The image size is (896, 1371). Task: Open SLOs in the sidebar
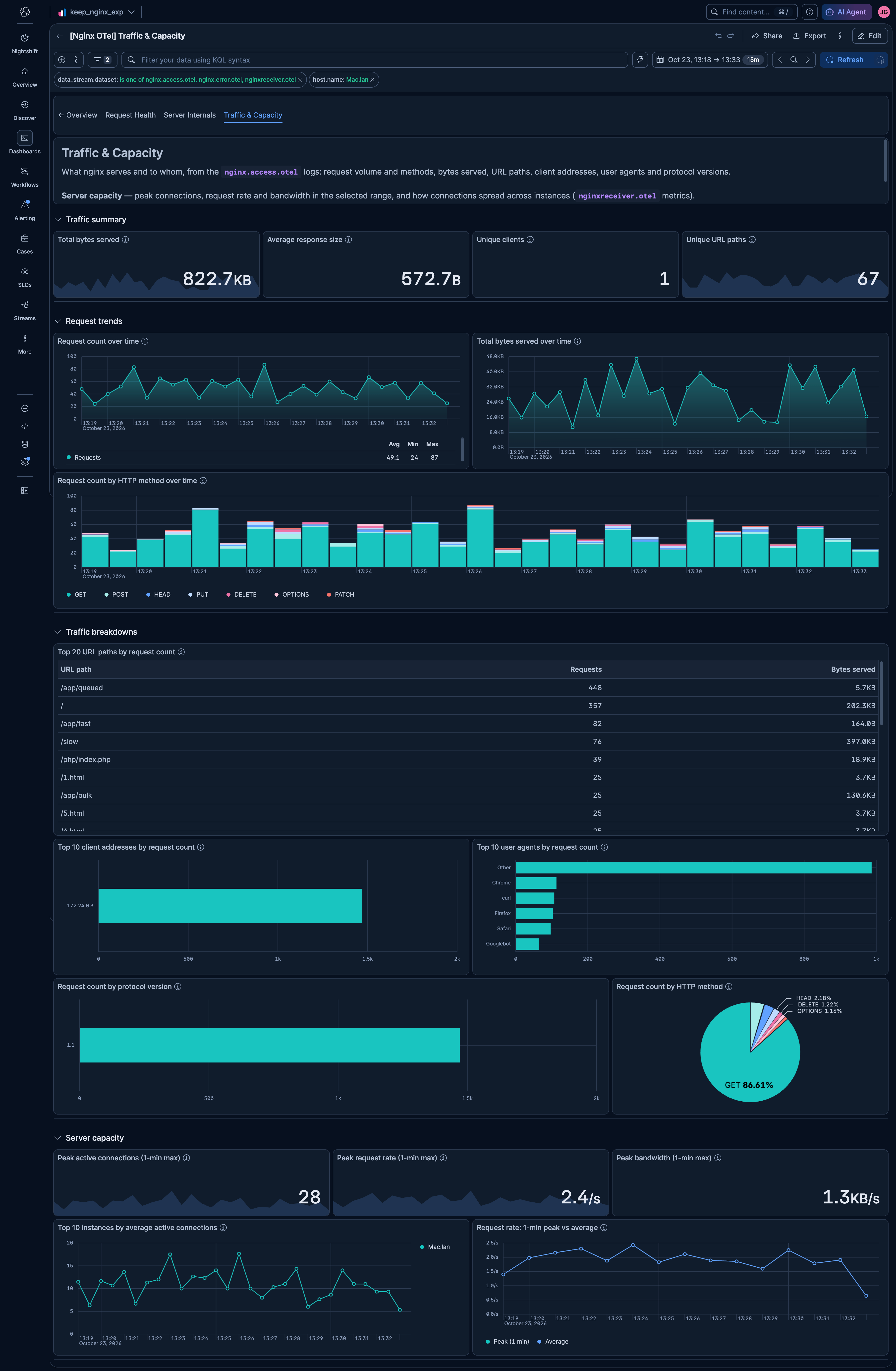tap(25, 278)
